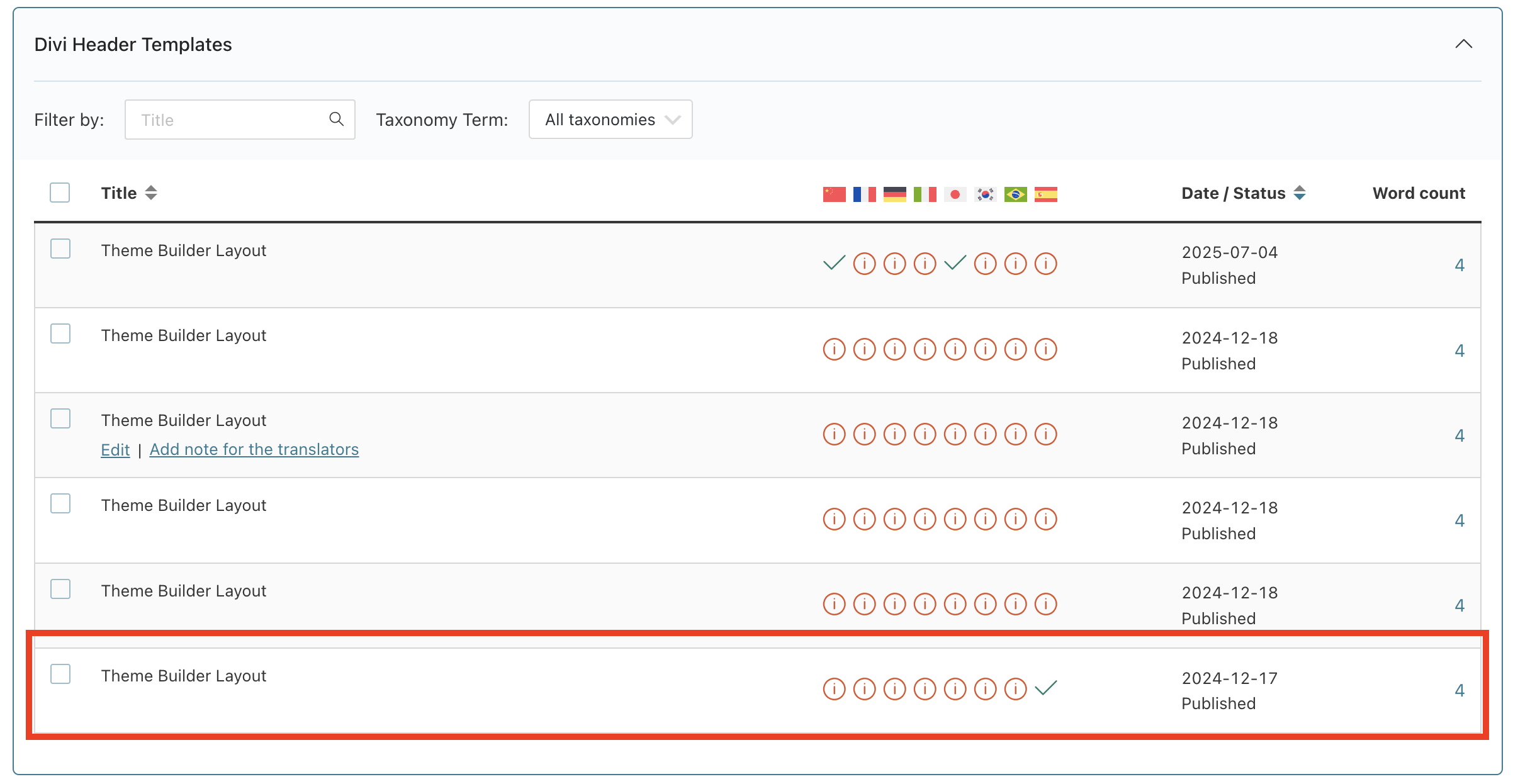Viewport: 1513px width, 784px height.
Task: Click the Chinese checkmark in the 2025-07-04 row
Action: (x=834, y=263)
